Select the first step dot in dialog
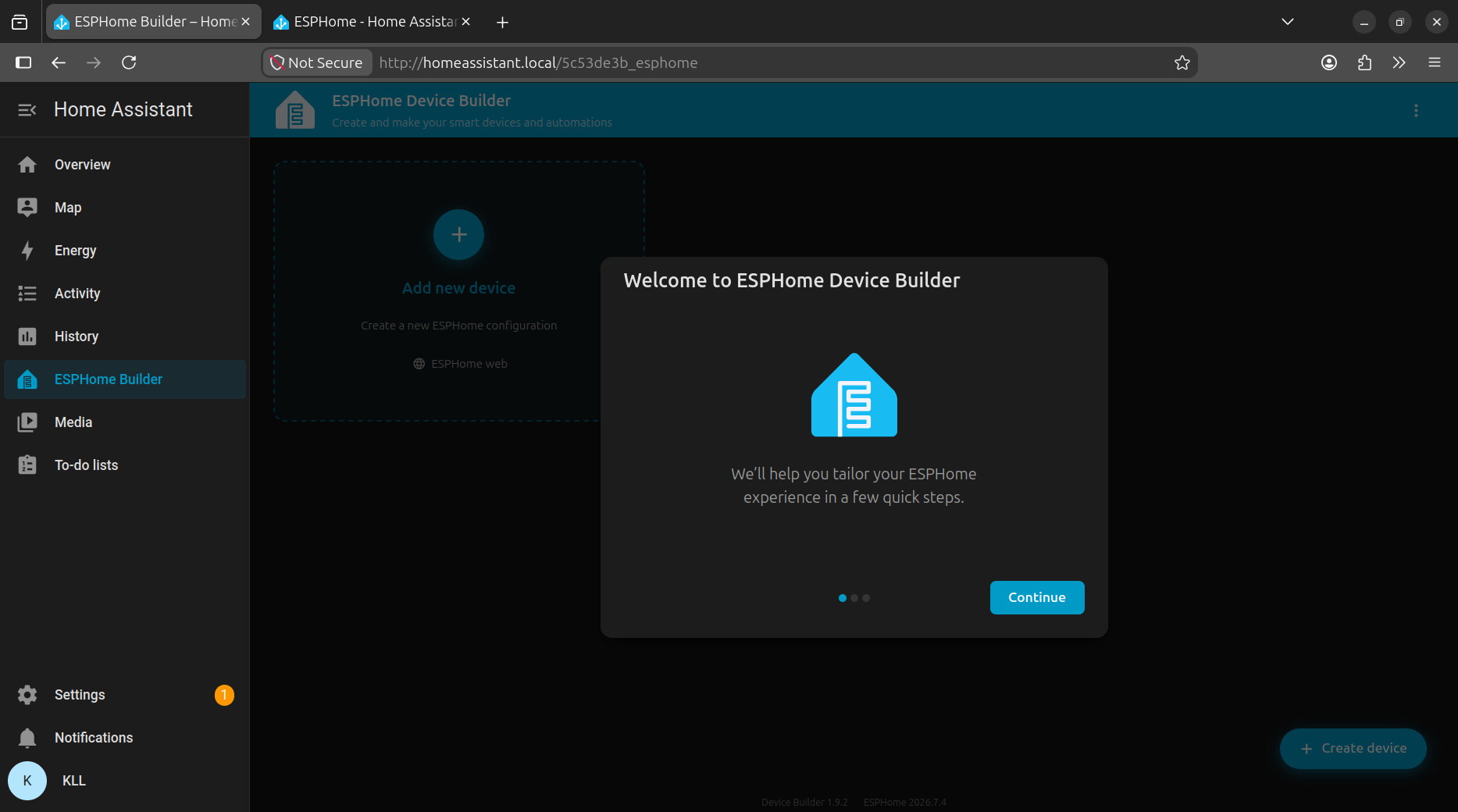Image resolution: width=1458 pixels, height=812 pixels. tap(843, 598)
